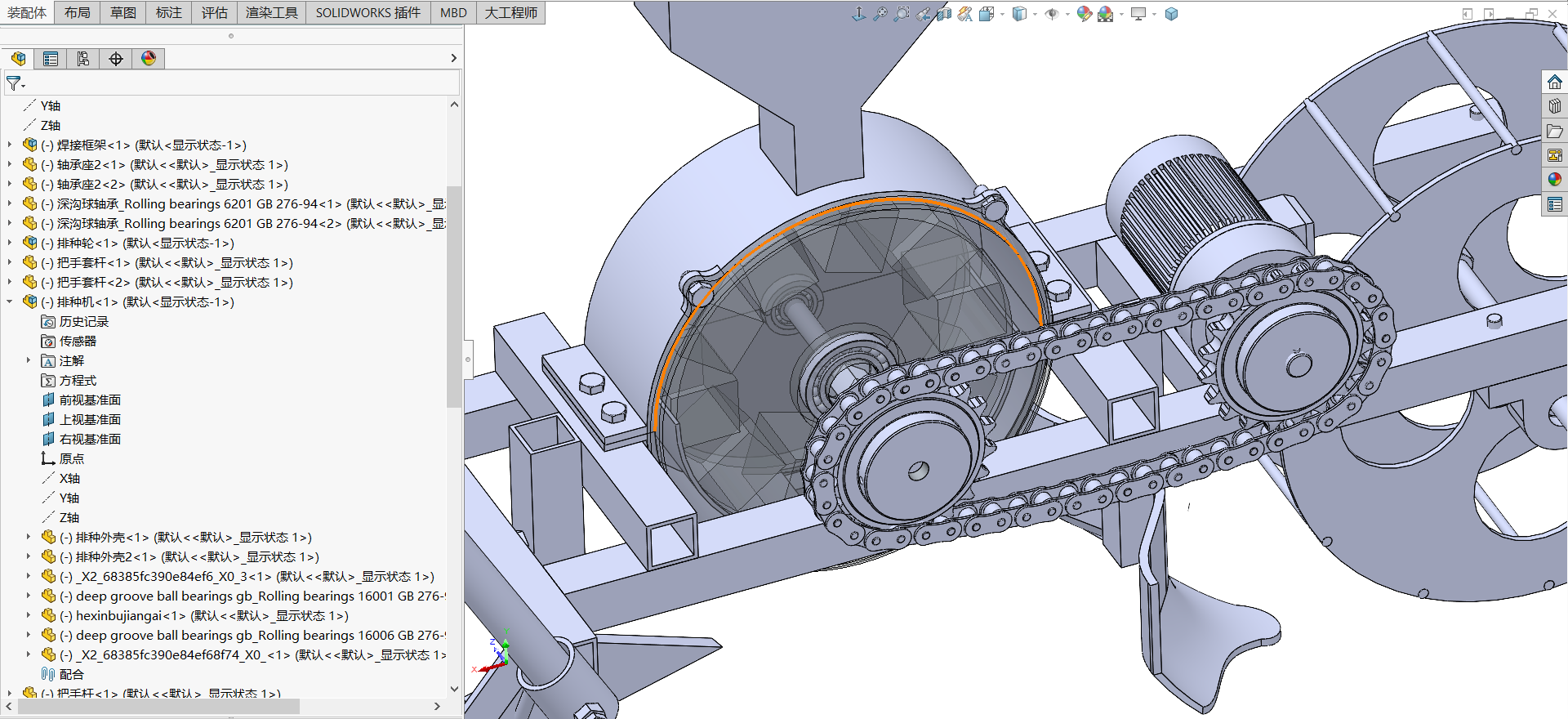Click the blue 3D cube icon

pos(1171,14)
